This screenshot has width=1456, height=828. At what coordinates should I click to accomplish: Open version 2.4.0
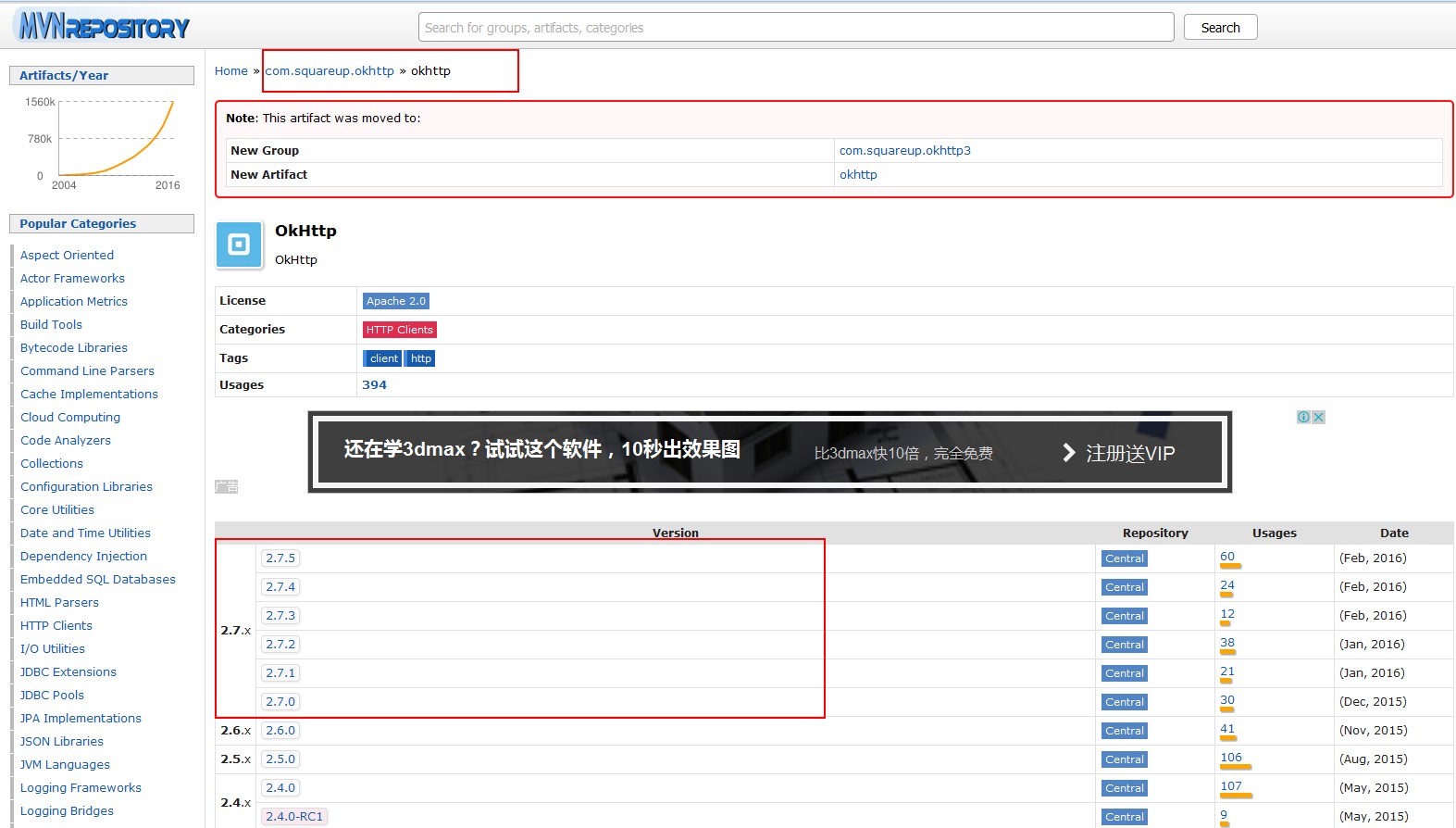pyautogui.click(x=280, y=788)
